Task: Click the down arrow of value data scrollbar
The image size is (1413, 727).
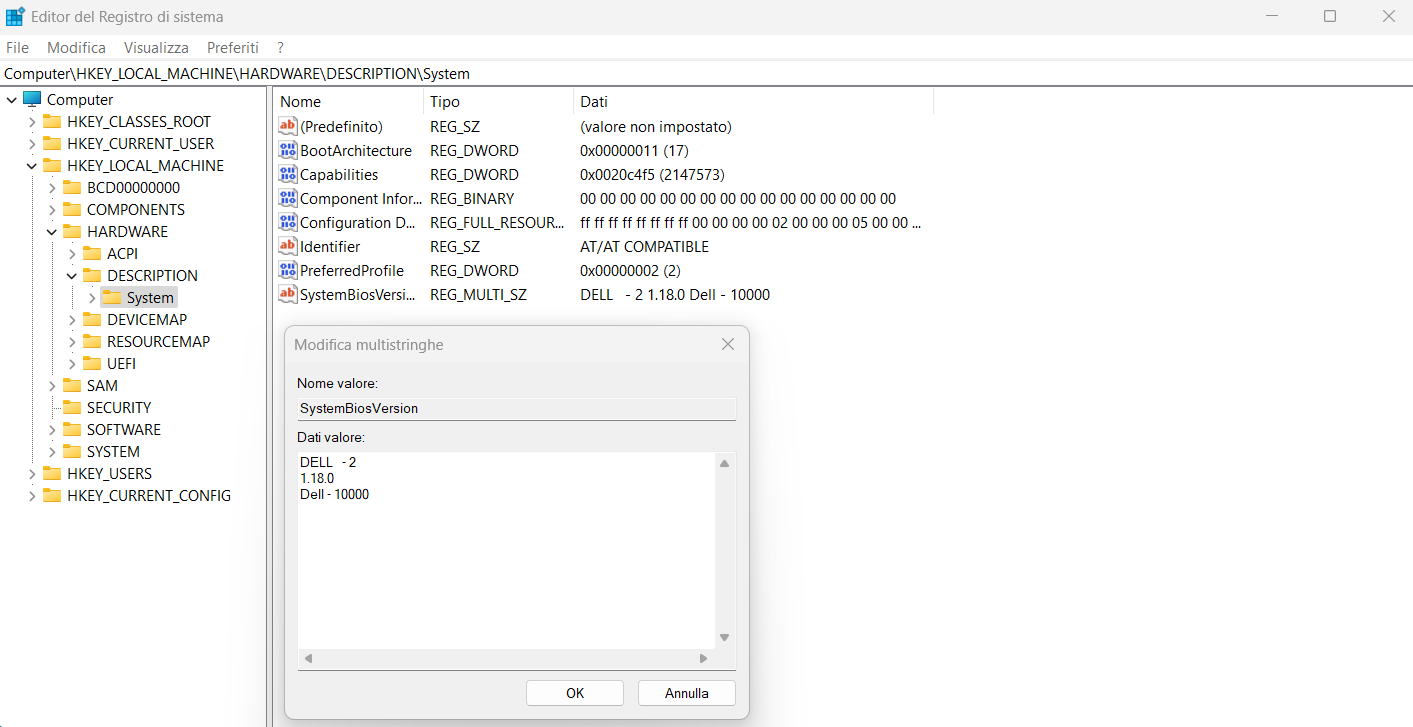Action: click(725, 638)
